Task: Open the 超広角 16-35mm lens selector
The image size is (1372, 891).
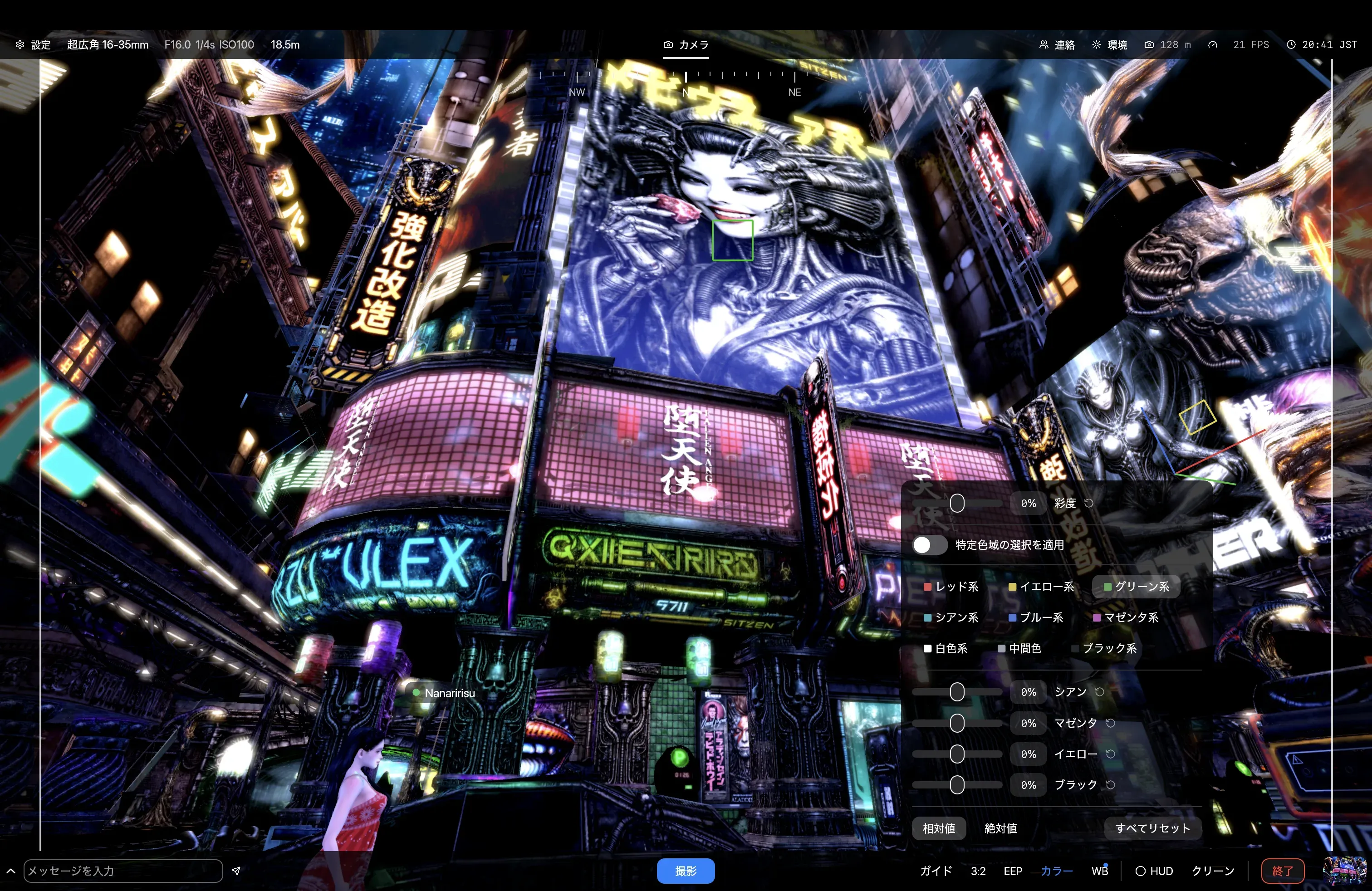Action: 108,45
